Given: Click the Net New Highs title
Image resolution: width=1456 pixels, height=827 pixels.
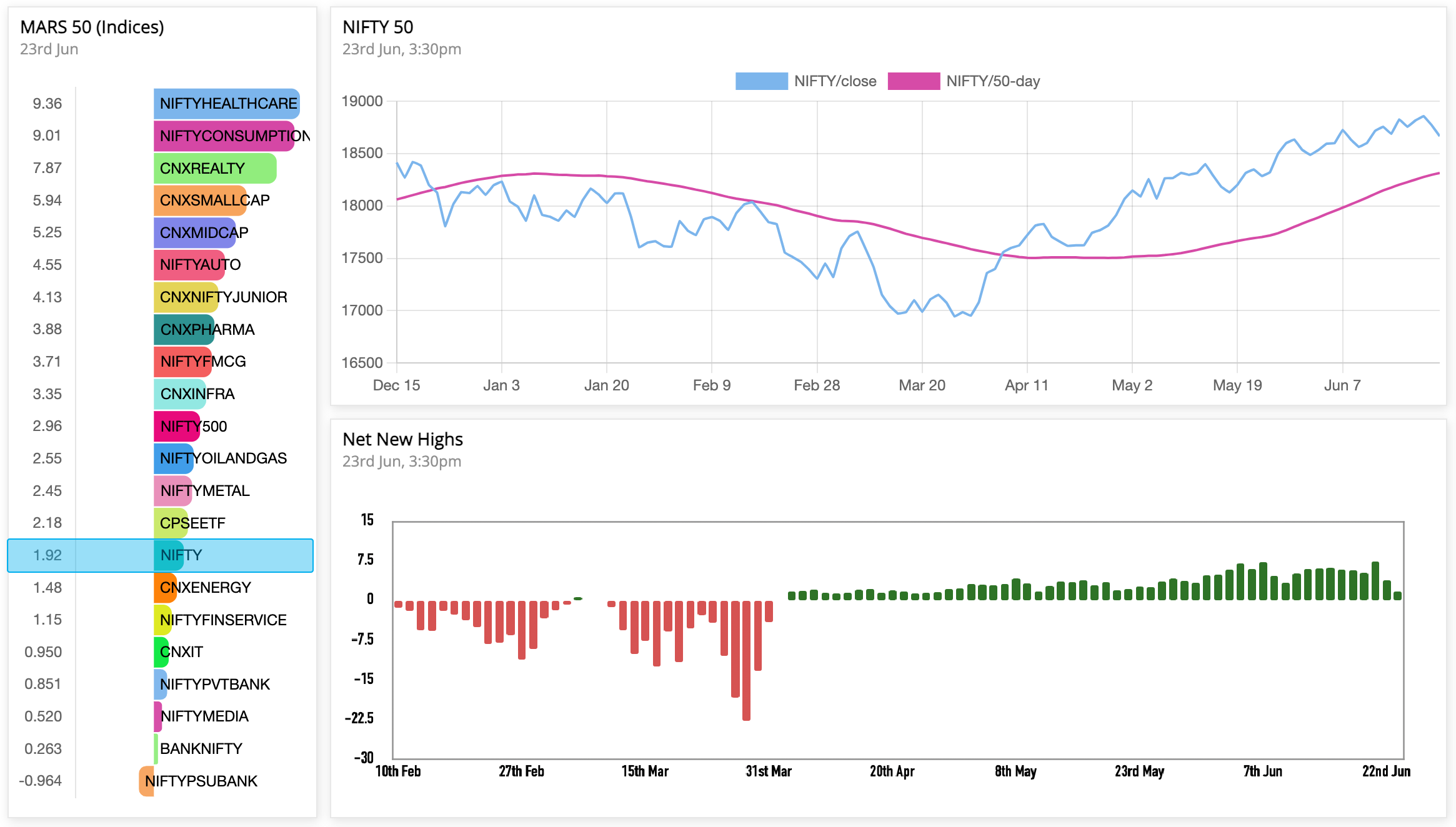Looking at the screenshot, I should pos(403,440).
